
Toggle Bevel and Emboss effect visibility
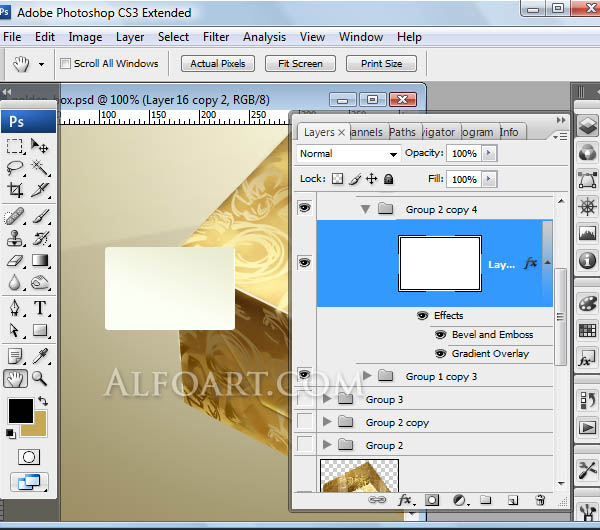[x=440, y=335]
